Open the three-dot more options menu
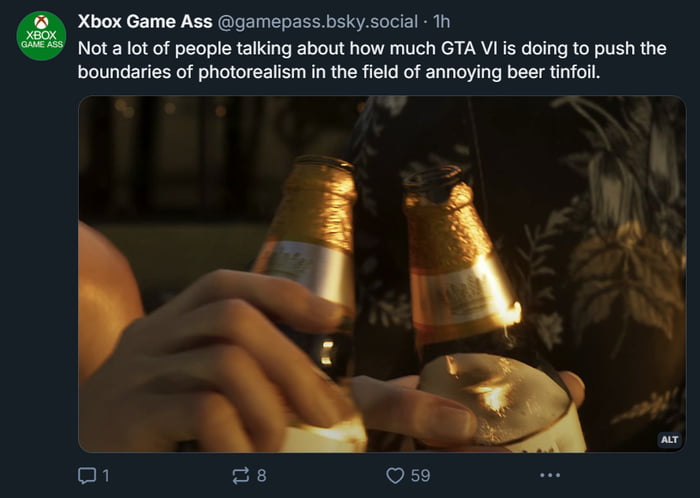The image size is (700, 498). coord(551,475)
